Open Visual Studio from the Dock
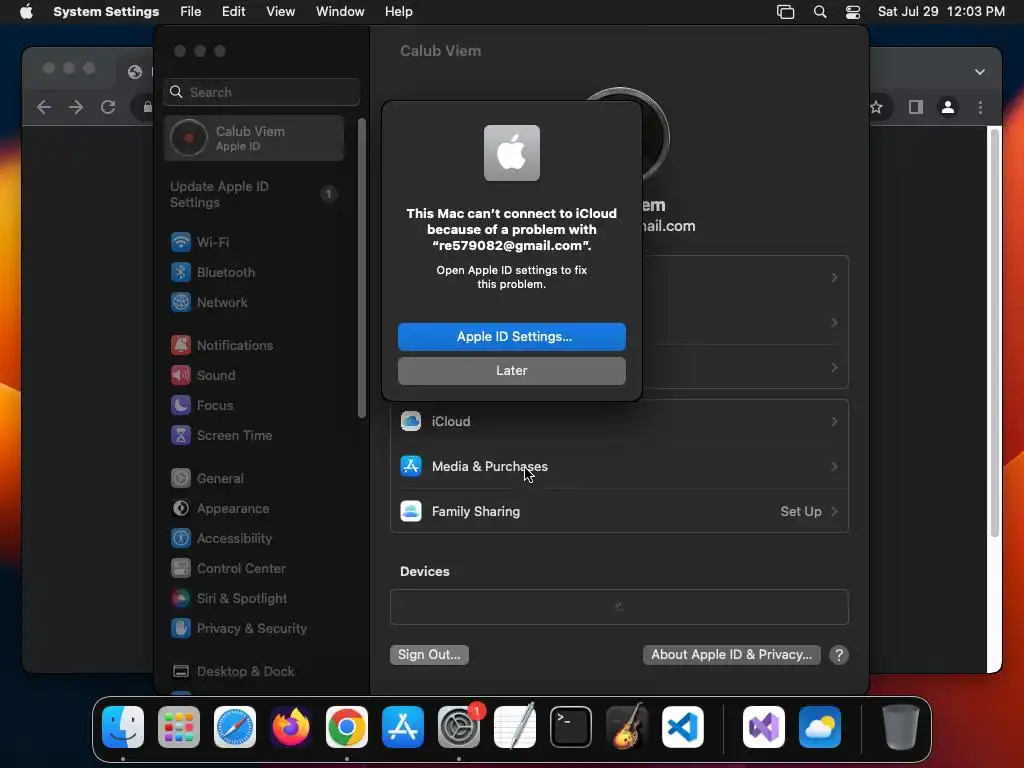This screenshot has width=1024, height=768. [x=764, y=727]
